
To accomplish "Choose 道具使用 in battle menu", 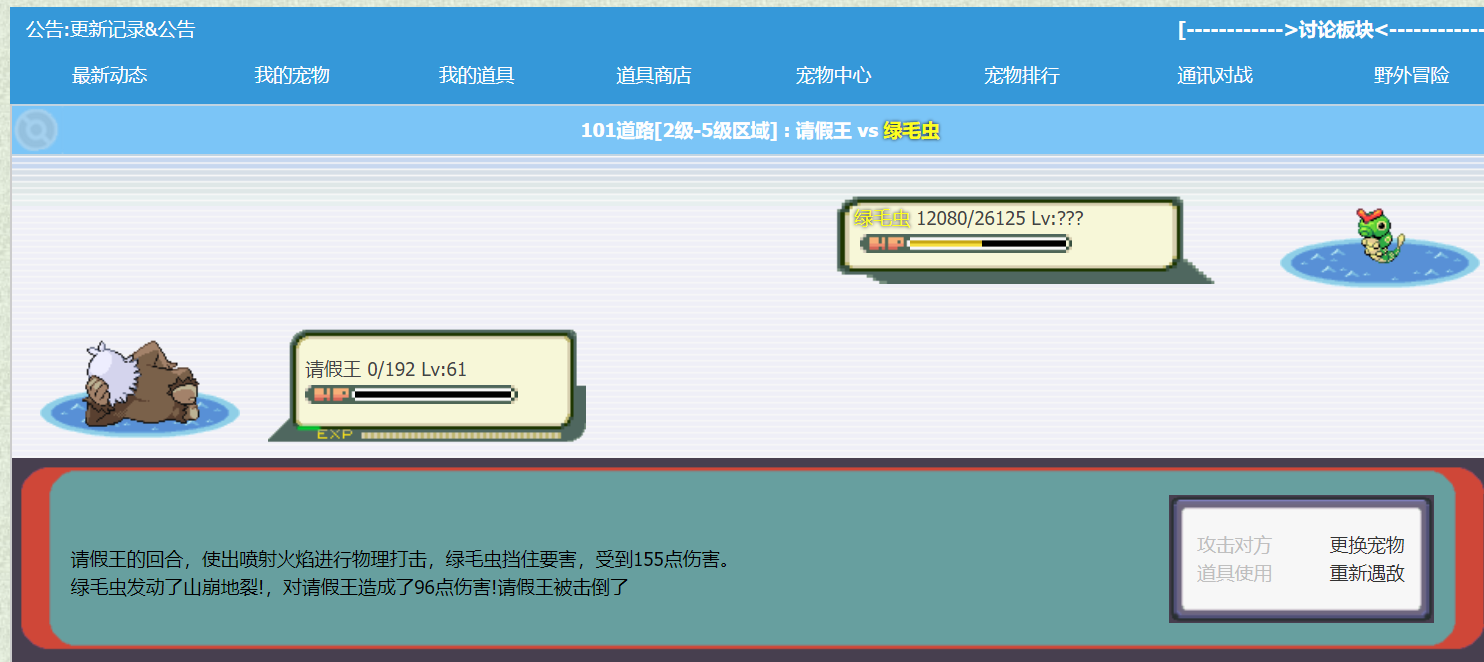I will (1235, 574).
